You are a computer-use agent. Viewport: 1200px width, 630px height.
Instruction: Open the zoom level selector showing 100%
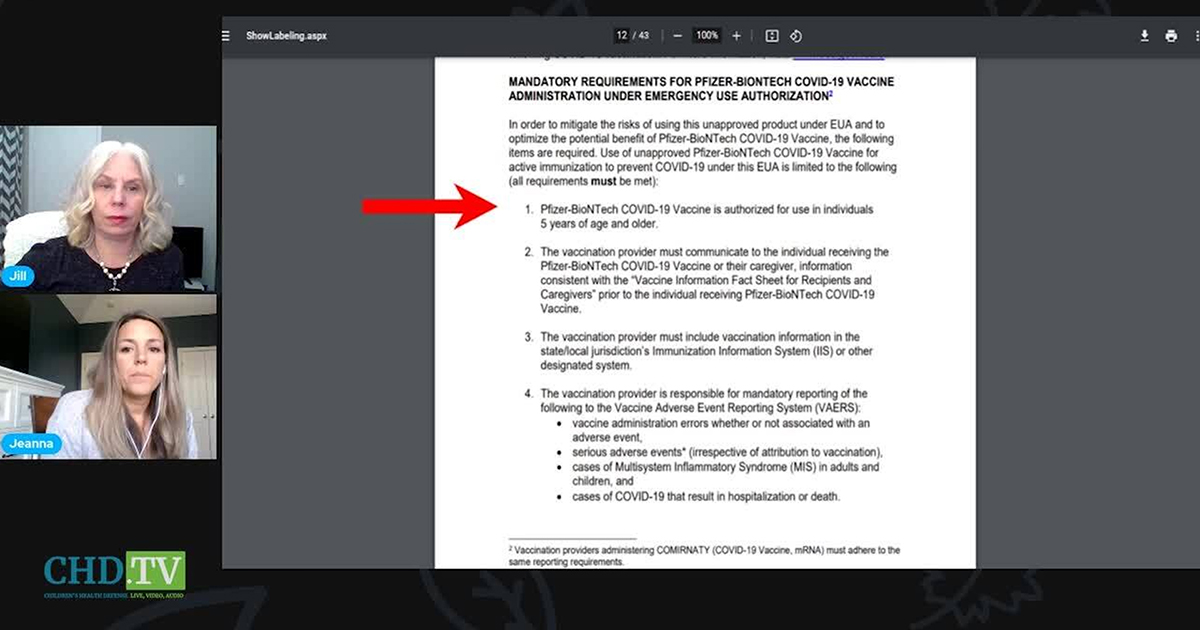point(706,35)
